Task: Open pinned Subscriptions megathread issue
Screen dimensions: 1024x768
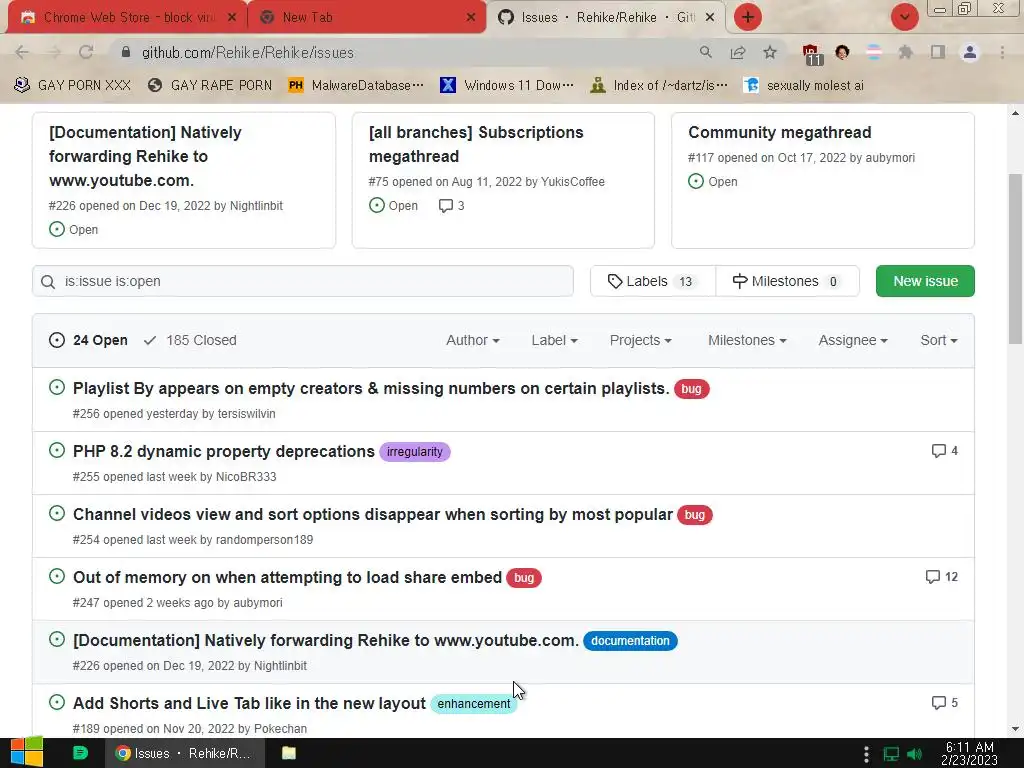Action: (476, 144)
